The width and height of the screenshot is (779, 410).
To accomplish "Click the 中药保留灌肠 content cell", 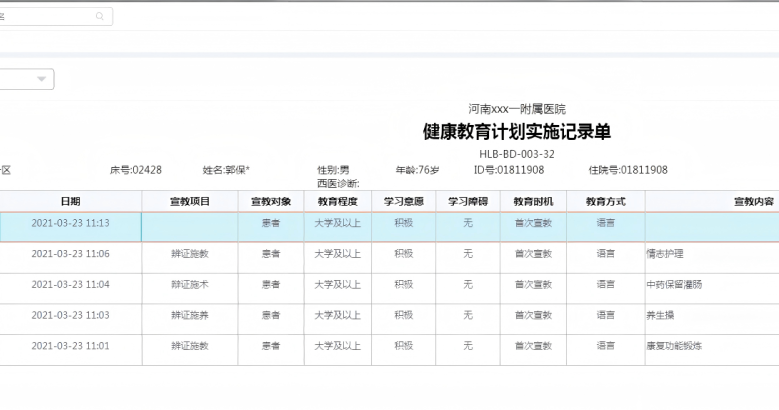I will tap(674, 284).
